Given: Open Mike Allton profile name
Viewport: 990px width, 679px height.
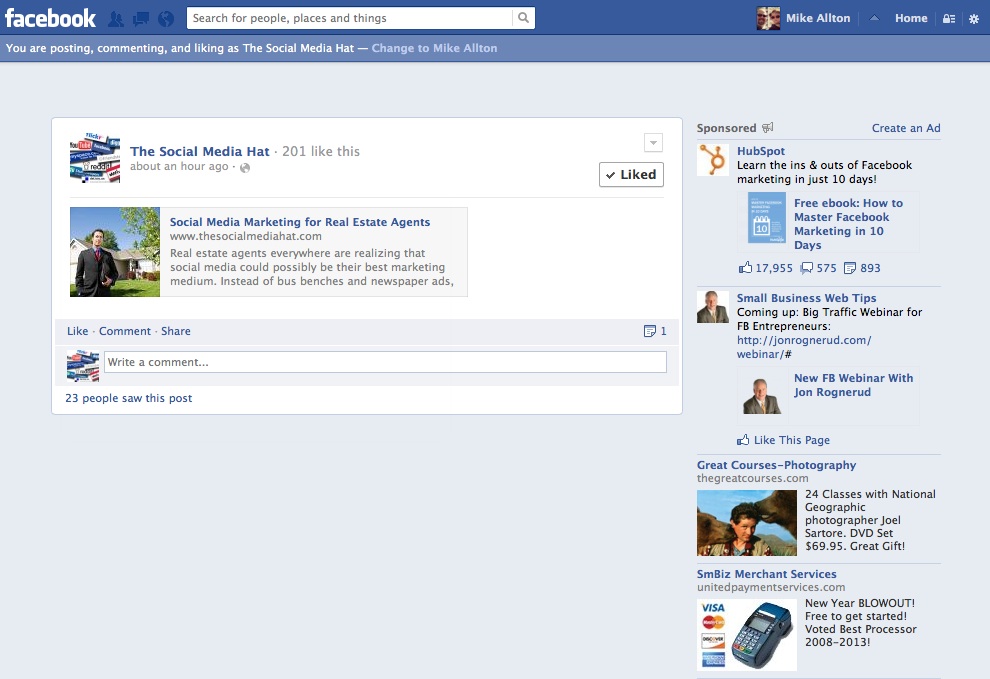Looking at the screenshot, I should pyautogui.click(x=818, y=18).
